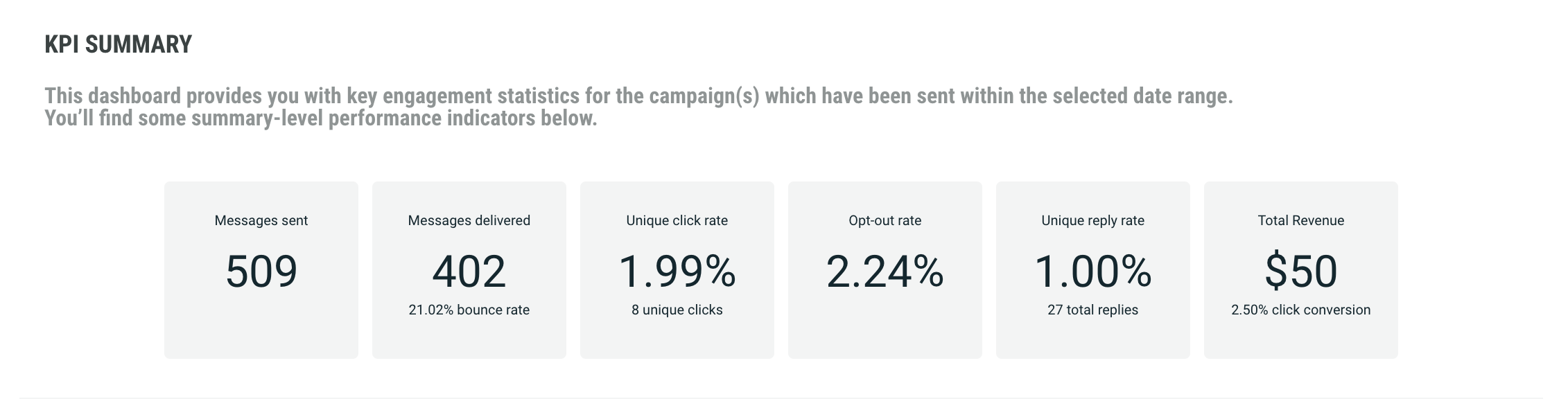Viewport: 1568px width, 417px height.
Task: Select the 2.24% opt-out value
Action: (x=885, y=271)
